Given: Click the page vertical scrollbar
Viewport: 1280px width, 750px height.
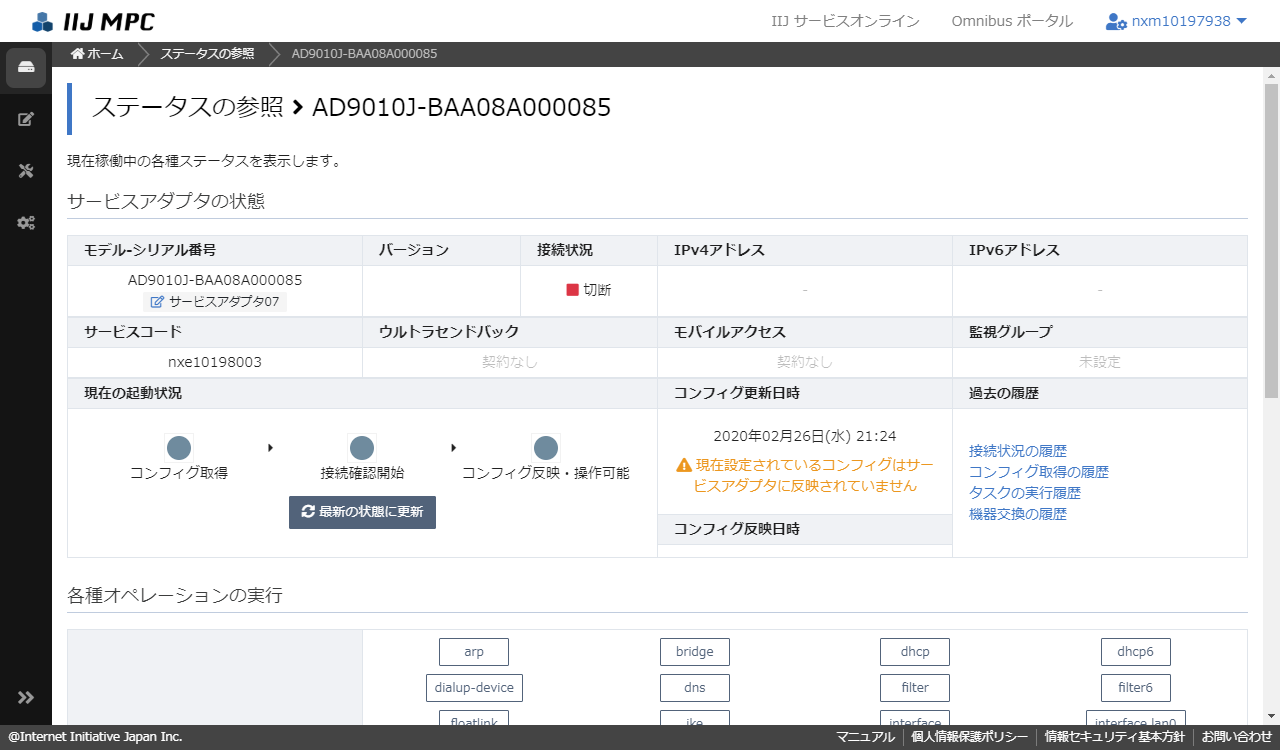Looking at the screenshot, I should [x=1271, y=240].
